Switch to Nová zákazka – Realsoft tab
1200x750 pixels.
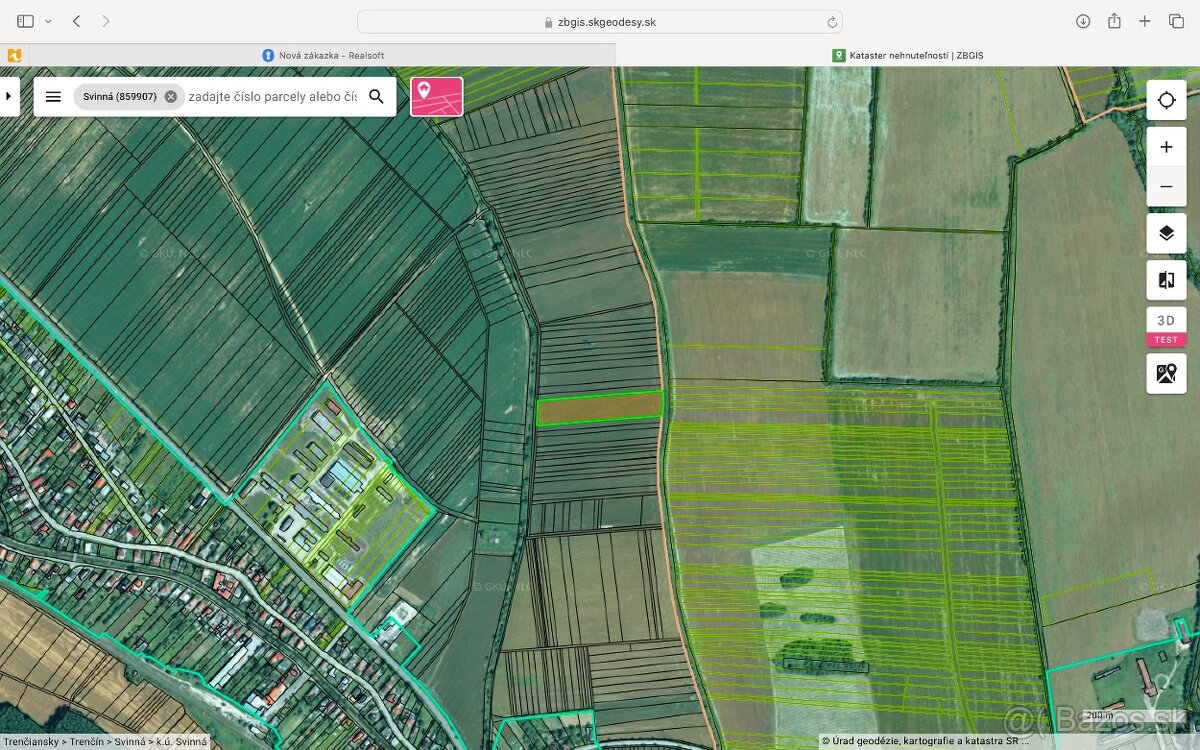tap(323, 55)
